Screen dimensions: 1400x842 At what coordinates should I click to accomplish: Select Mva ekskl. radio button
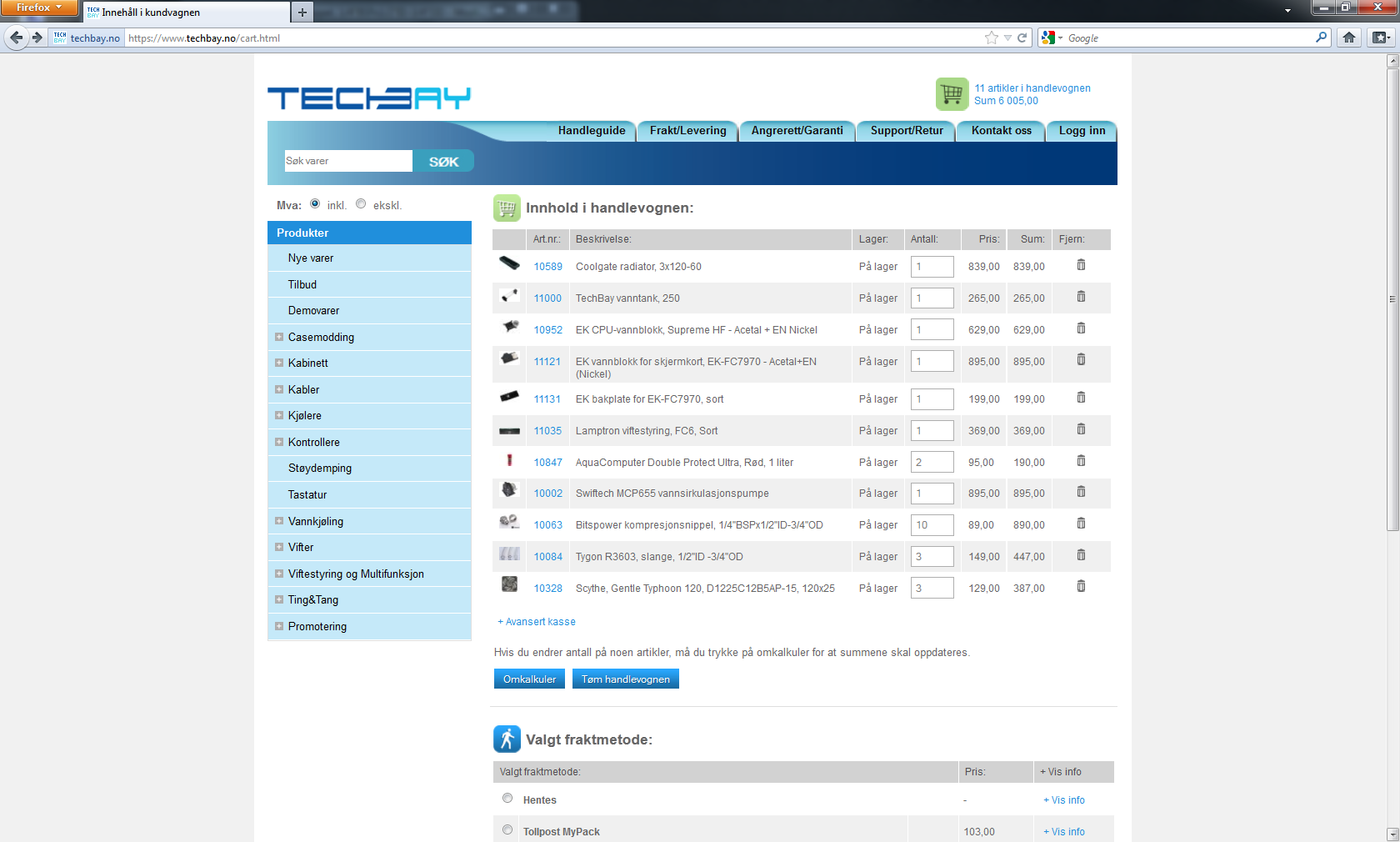pos(361,203)
